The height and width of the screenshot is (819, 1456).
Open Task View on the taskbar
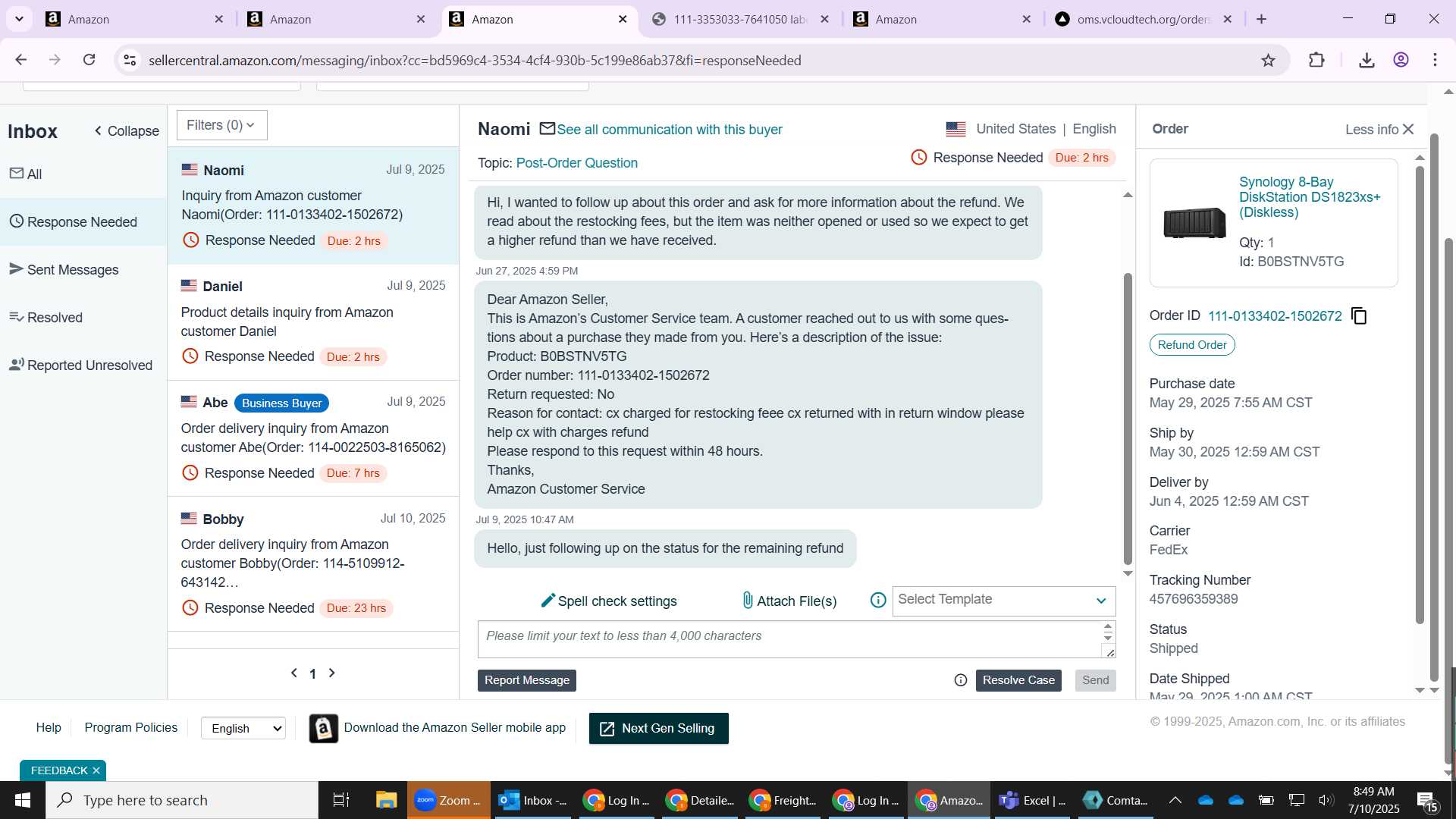click(x=341, y=800)
